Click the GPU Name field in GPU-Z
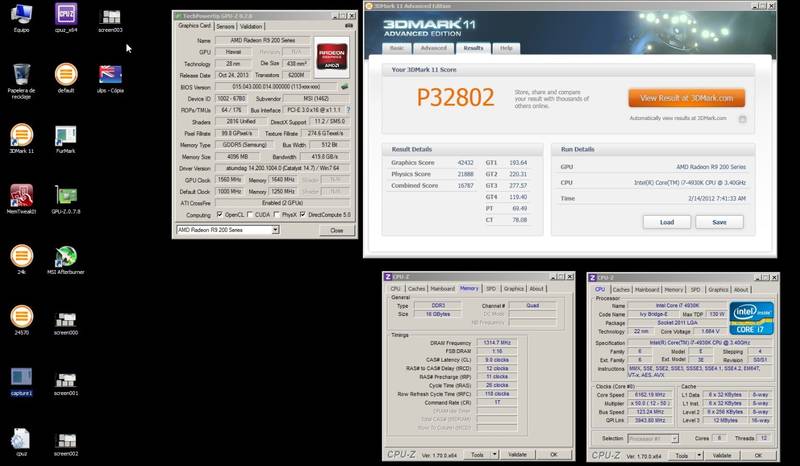Screen dimensions: 800x466 (262, 40)
